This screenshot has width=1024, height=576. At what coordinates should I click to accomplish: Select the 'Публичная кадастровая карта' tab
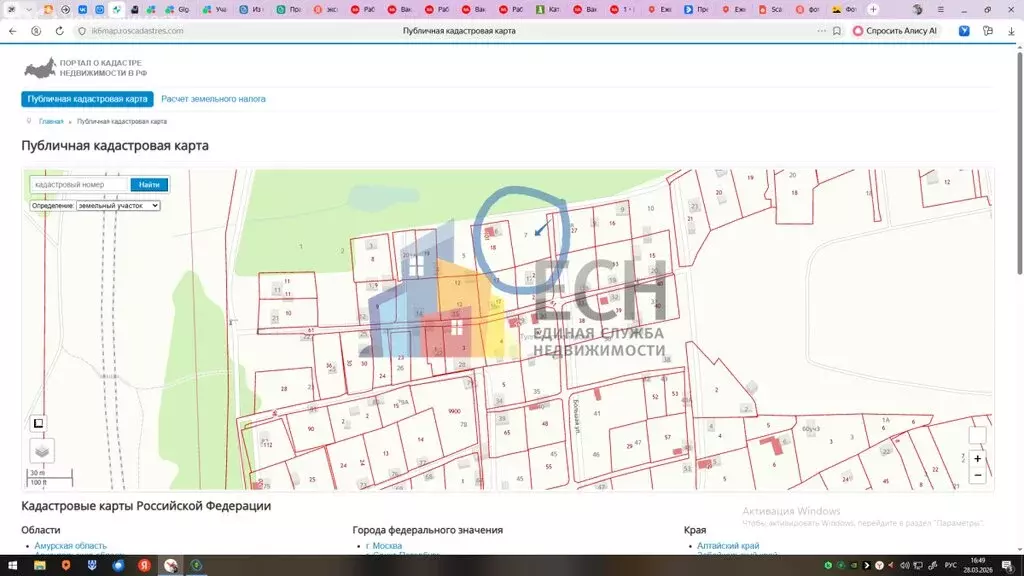point(88,99)
